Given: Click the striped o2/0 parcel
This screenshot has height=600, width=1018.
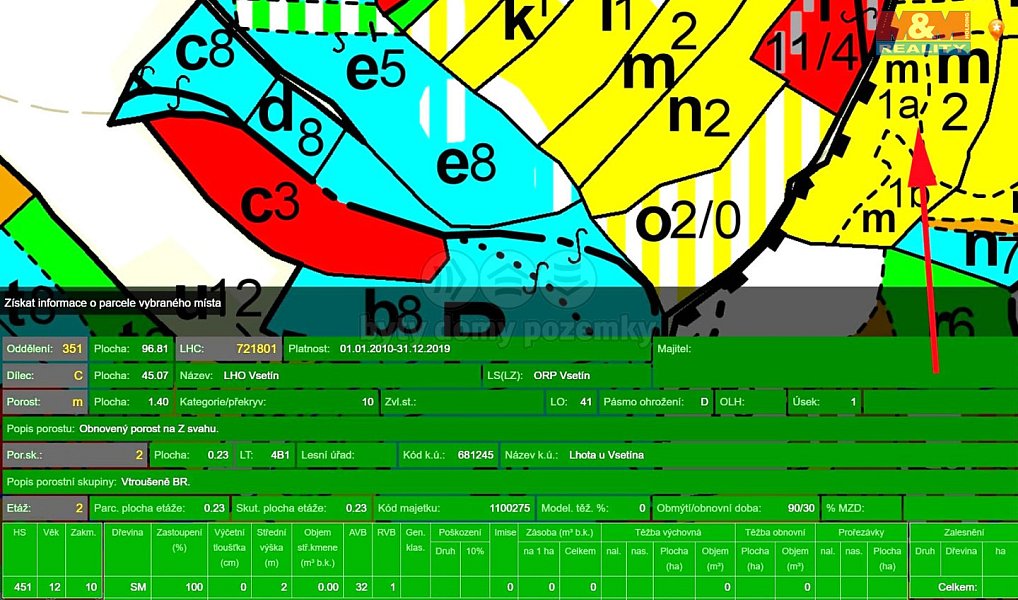Looking at the screenshot, I should pyautogui.click(x=688, y=221).
